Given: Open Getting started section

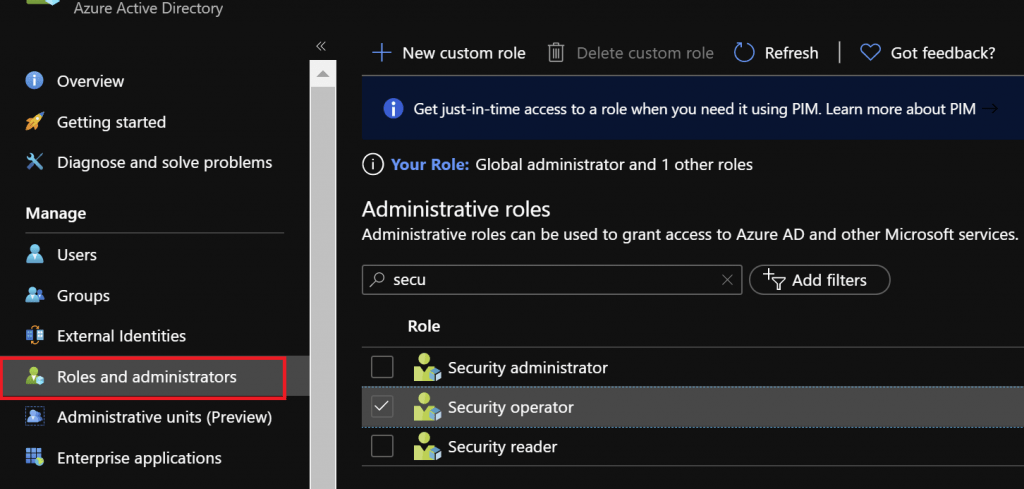Looking at the screenshot, I should coord(111,122).
